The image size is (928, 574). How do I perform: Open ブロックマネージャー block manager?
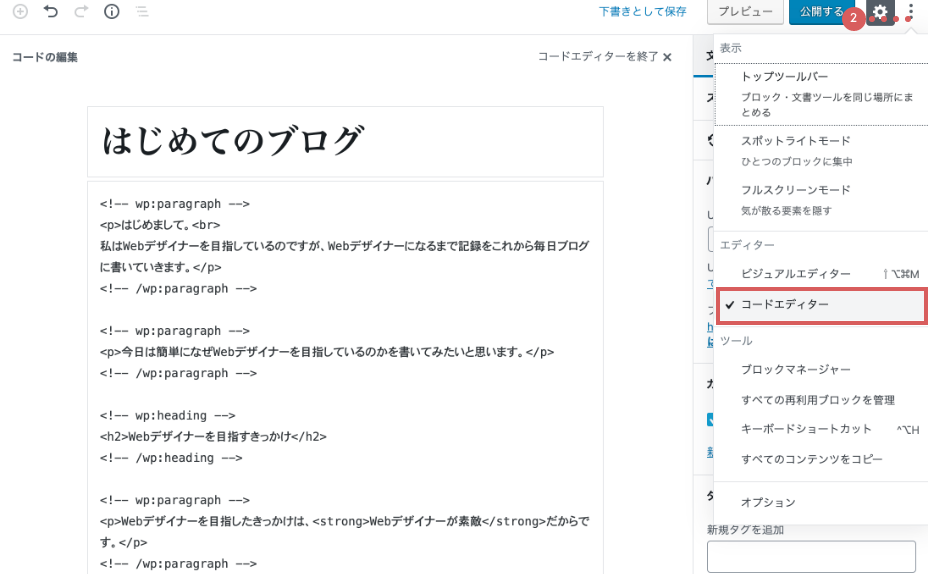coord(796,369)
